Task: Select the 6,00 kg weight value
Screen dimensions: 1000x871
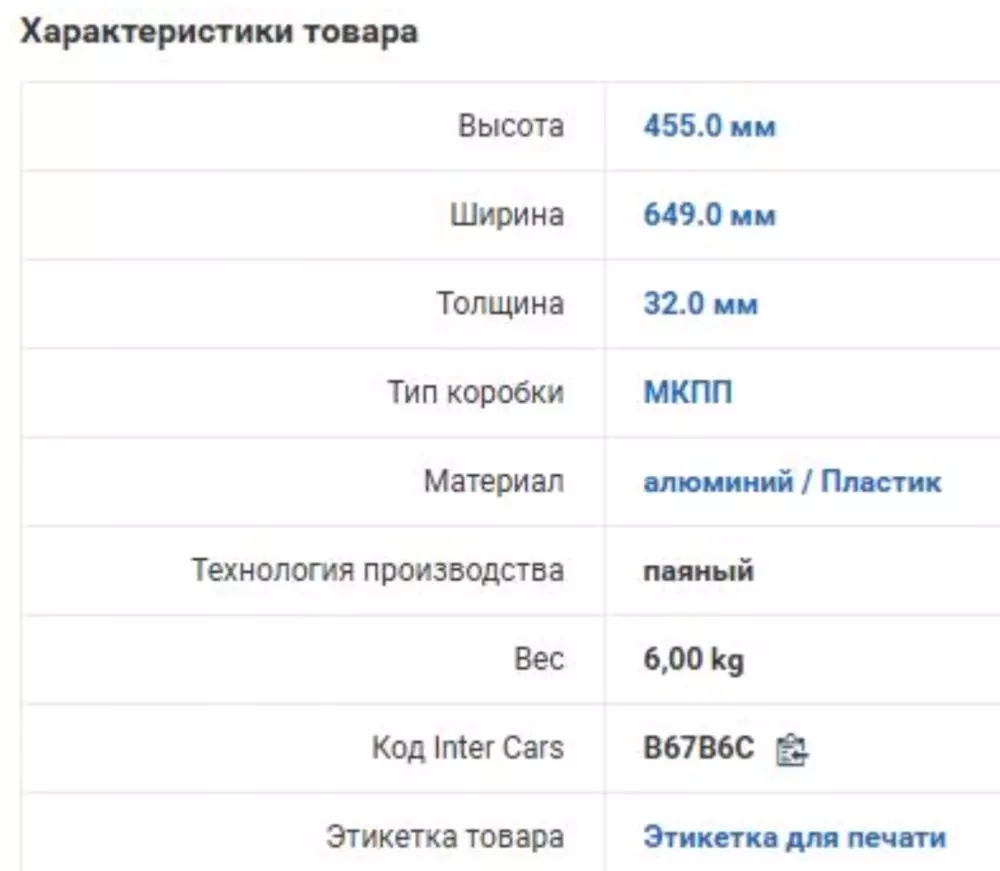Action: (693, 660)
